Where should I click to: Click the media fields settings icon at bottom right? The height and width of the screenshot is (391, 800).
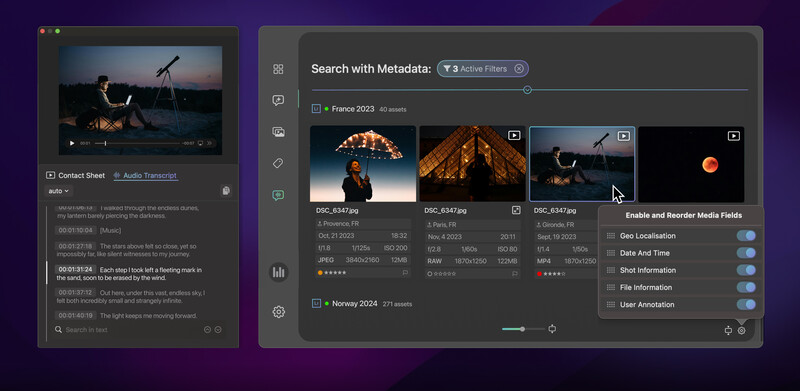742,331
